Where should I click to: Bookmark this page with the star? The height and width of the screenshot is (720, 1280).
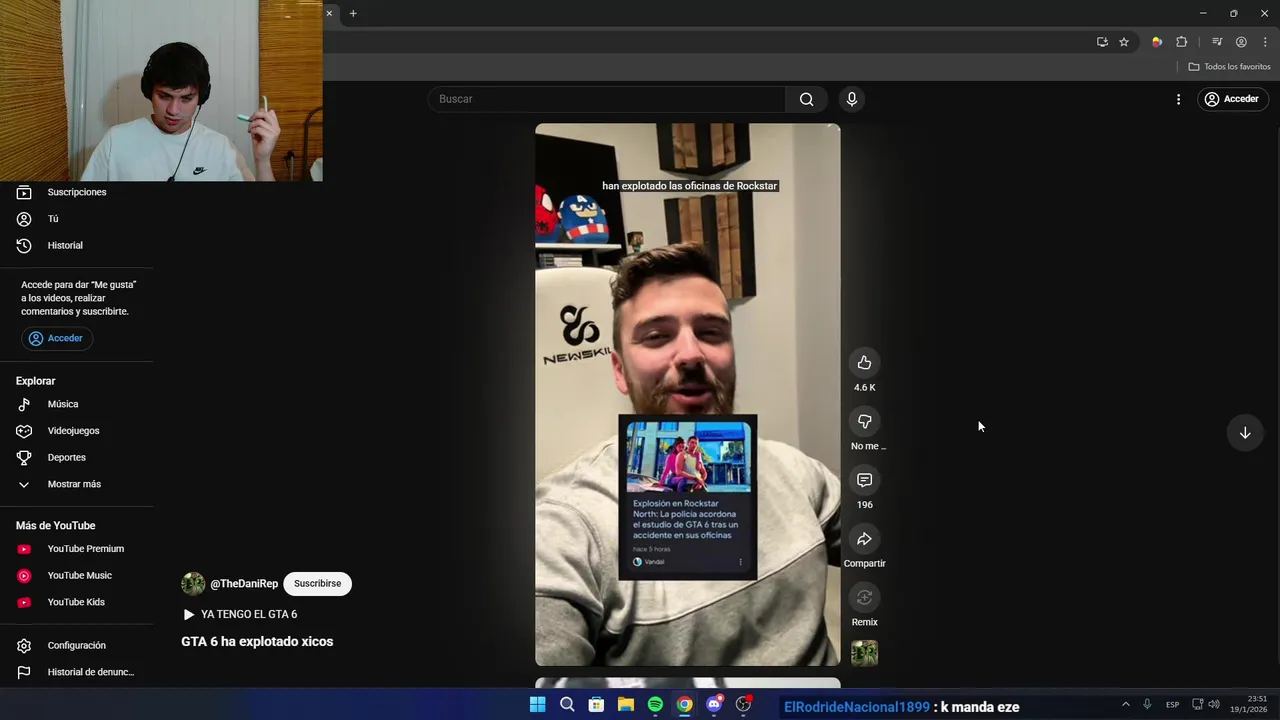1124,42
